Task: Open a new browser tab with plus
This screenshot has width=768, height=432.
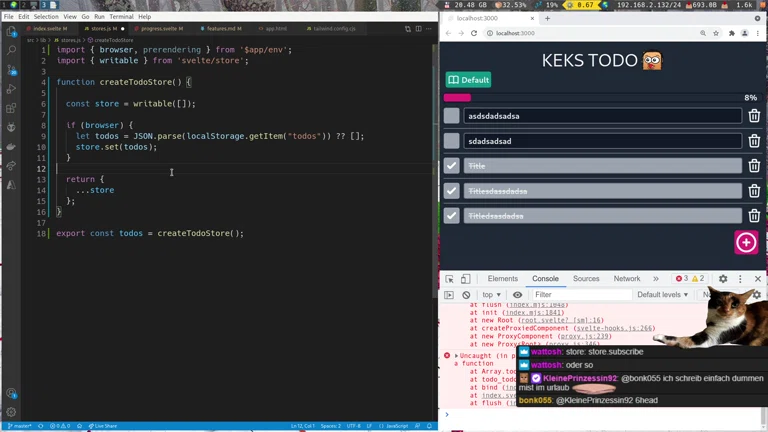Action: click(x=547, y=19)
